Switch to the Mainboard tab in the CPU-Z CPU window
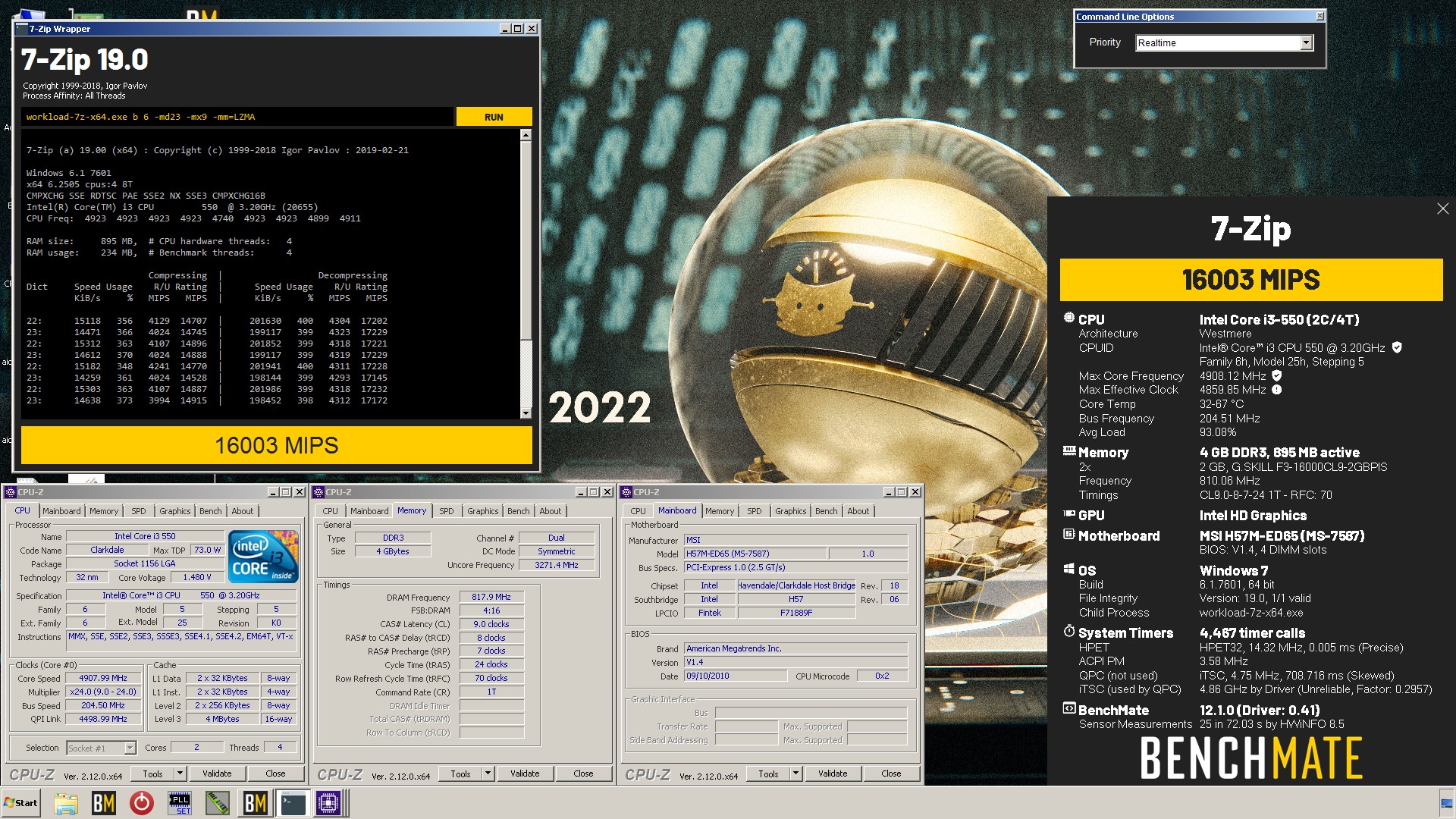 click(61, 511)
